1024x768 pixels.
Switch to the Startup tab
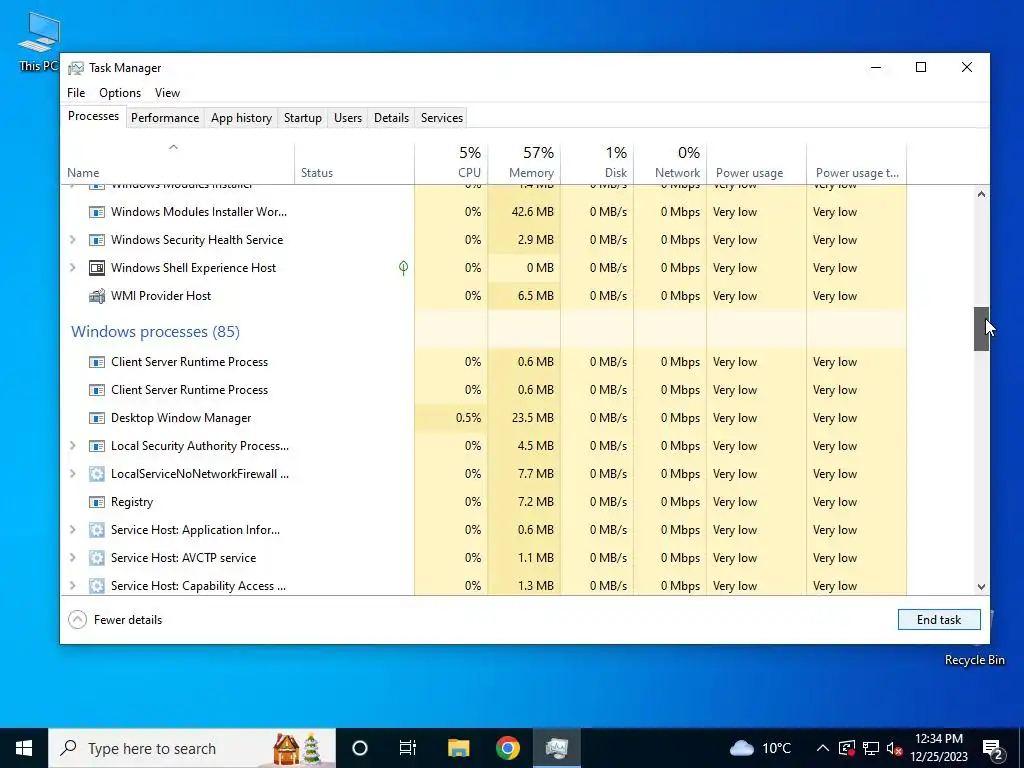302,118
